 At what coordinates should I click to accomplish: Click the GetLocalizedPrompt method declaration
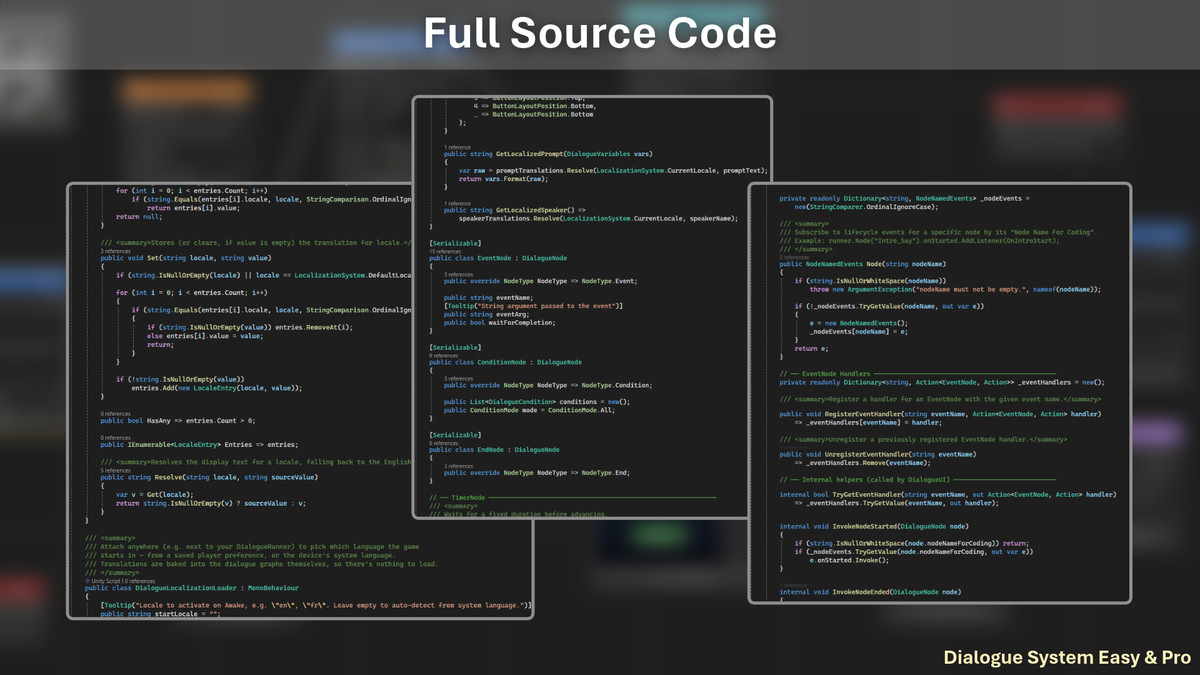click(x=548, y=154)
